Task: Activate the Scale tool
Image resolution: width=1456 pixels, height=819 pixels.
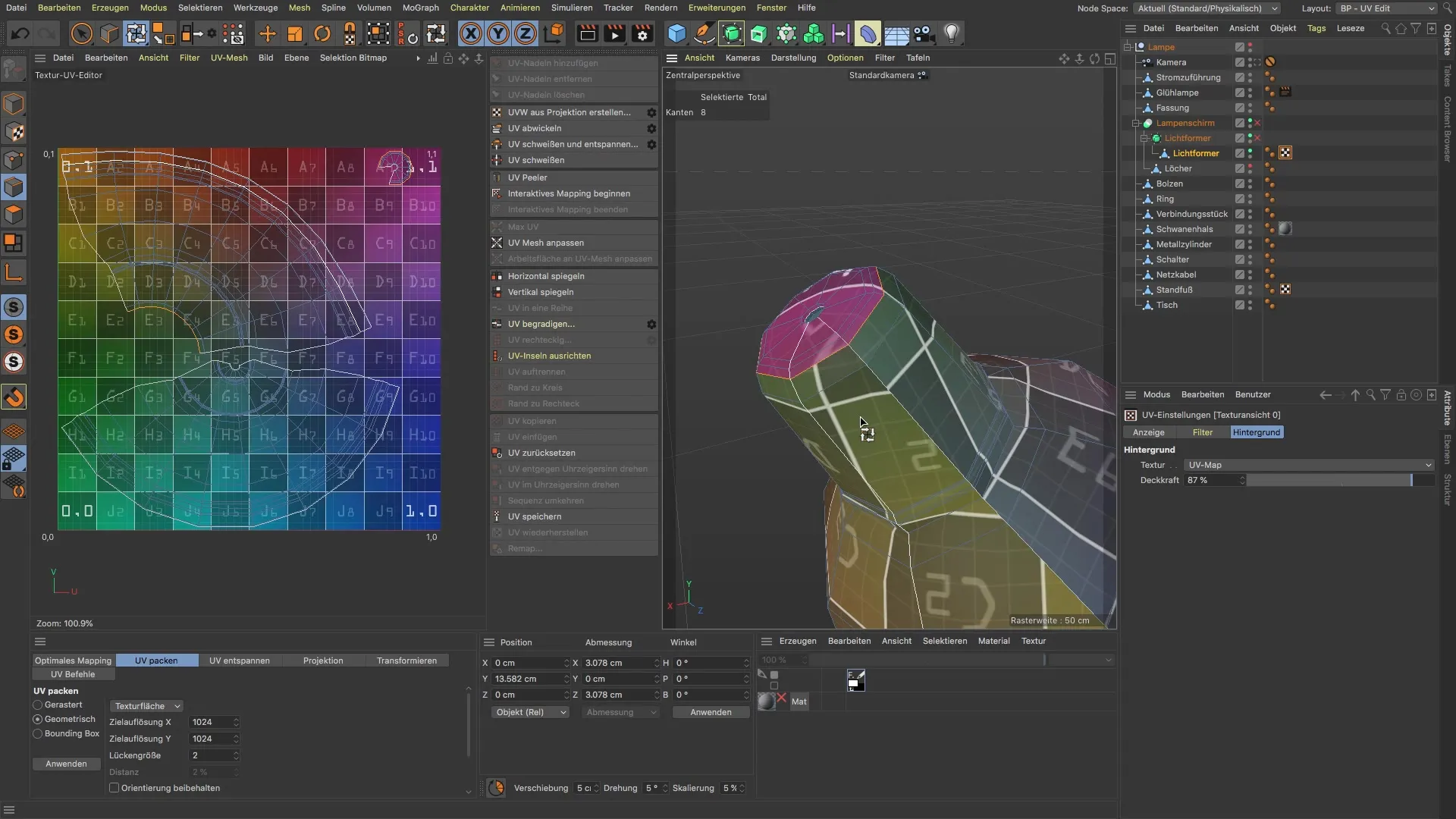Action: click(295, 33)
